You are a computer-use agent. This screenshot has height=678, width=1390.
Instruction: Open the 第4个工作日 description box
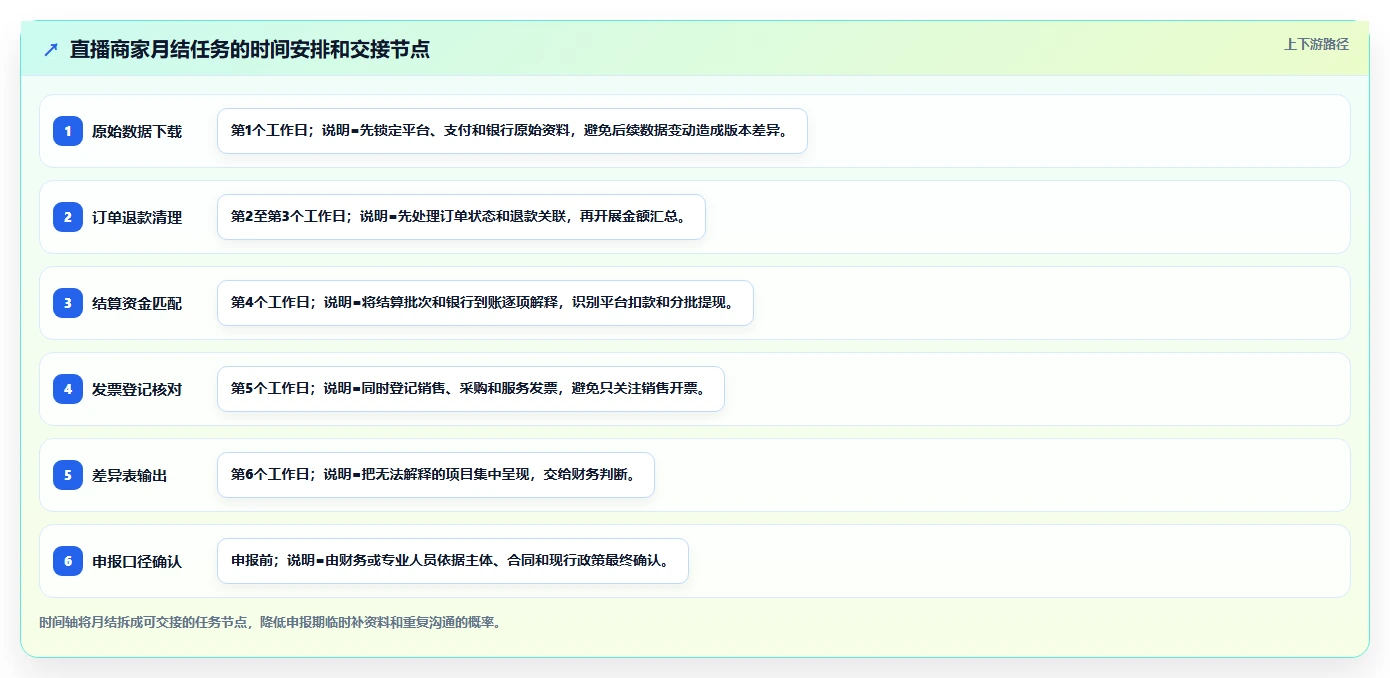(485, 303)
